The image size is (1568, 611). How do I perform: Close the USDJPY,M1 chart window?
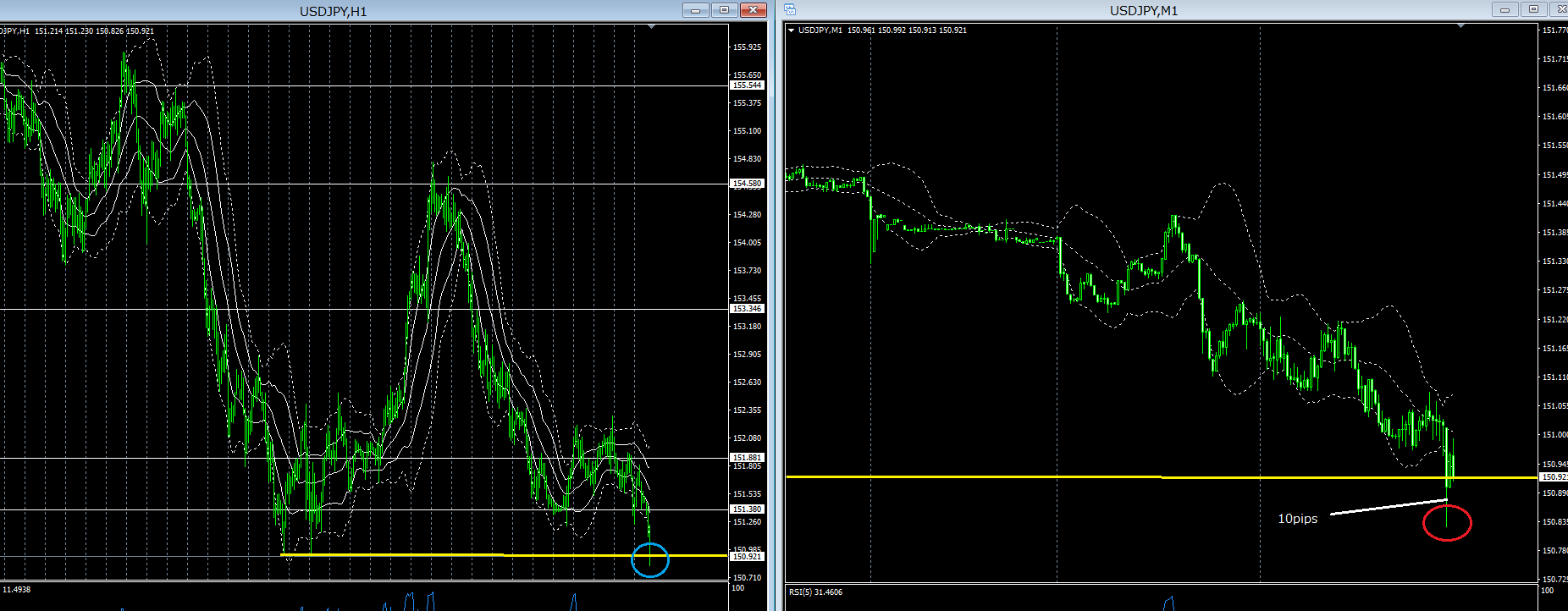tap(1560, 10)
